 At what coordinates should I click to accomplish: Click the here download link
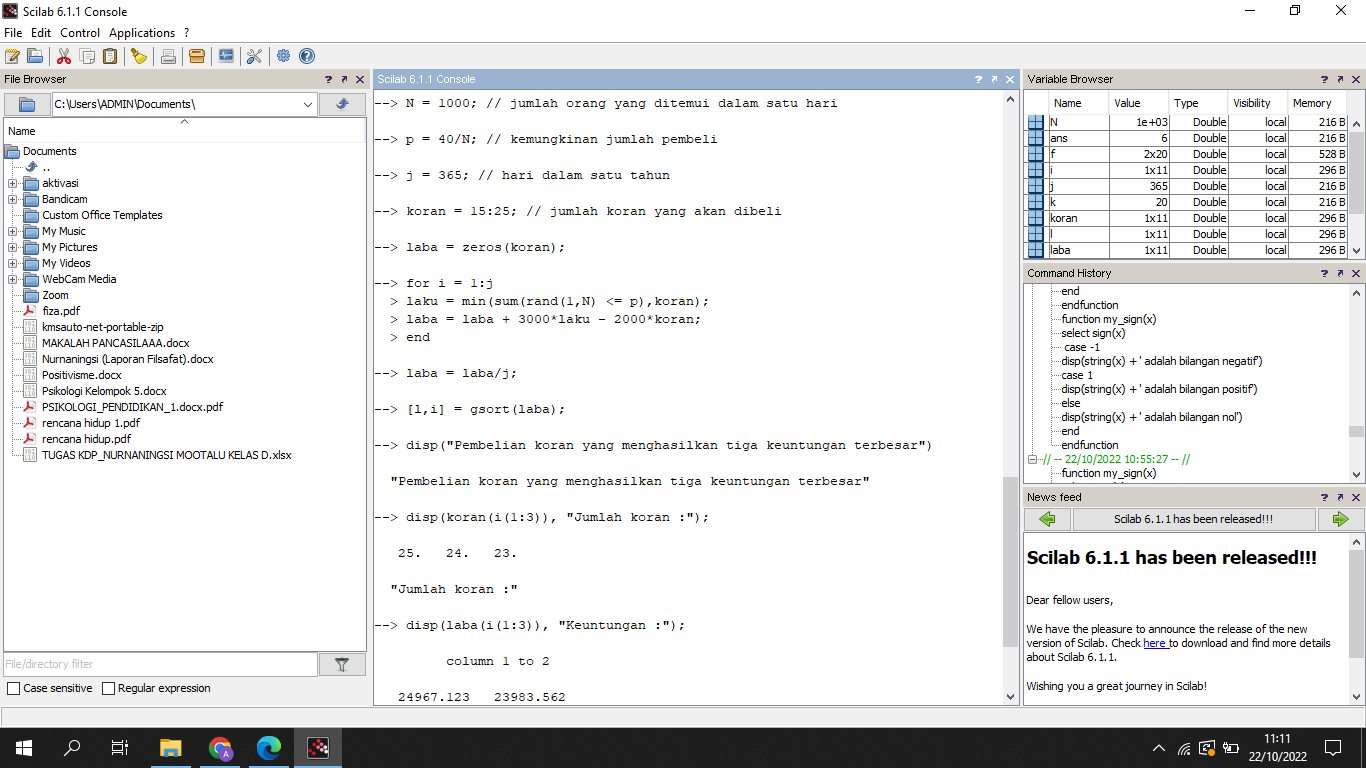click(x=1155, y=643)
